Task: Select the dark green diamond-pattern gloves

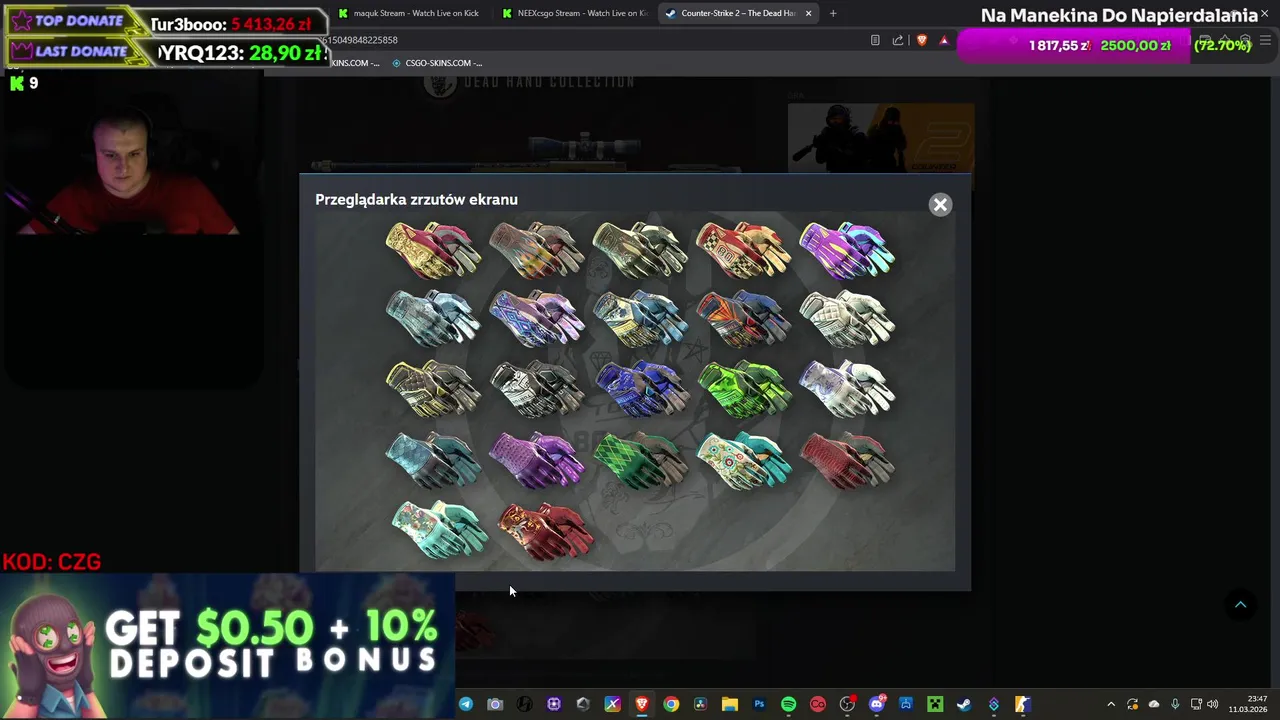Action: tap(640, 460)
